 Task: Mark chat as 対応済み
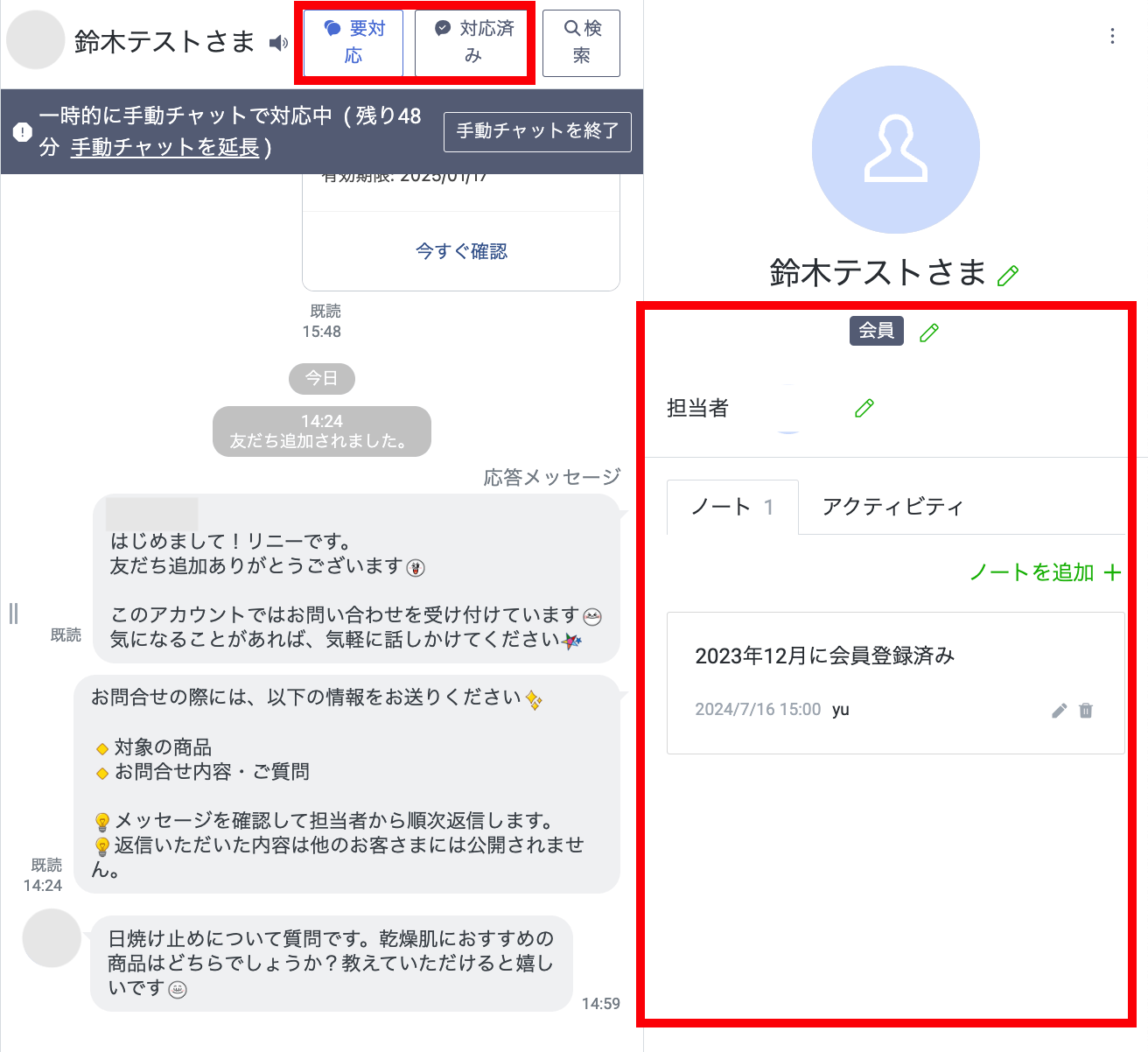click(x=473, y=43)
